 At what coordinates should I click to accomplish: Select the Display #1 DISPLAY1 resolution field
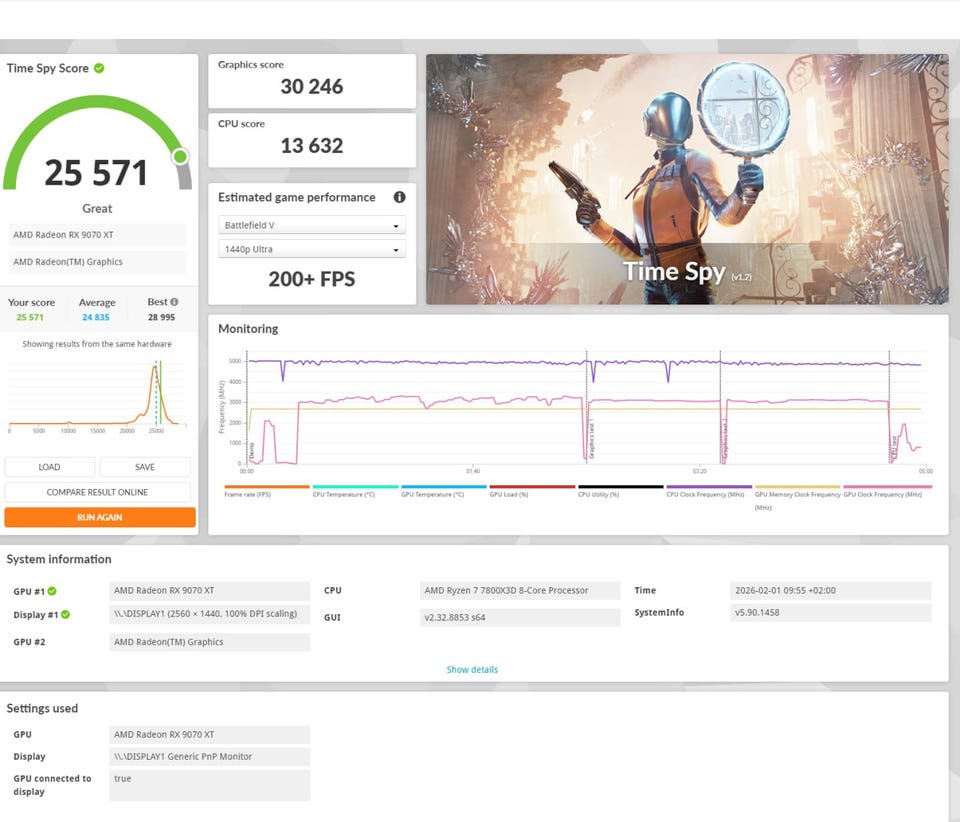coord(209,614)
